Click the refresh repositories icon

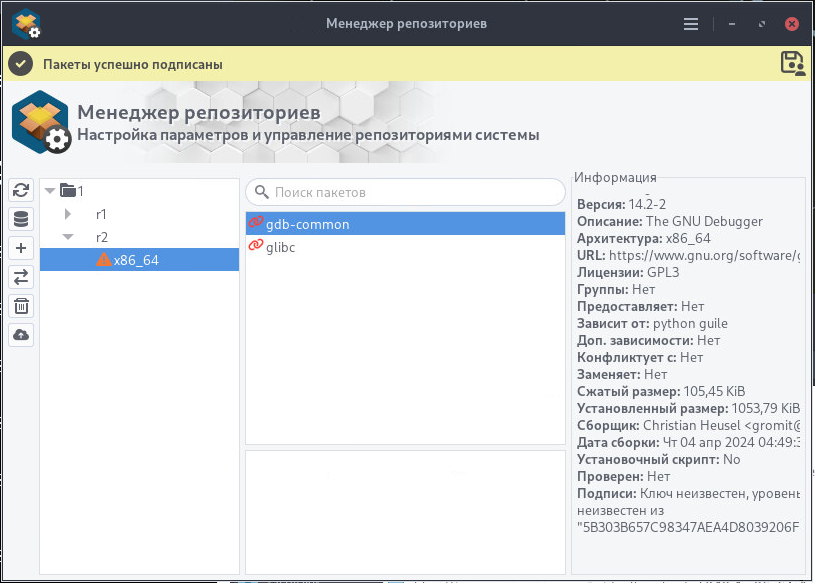point(21,190)
